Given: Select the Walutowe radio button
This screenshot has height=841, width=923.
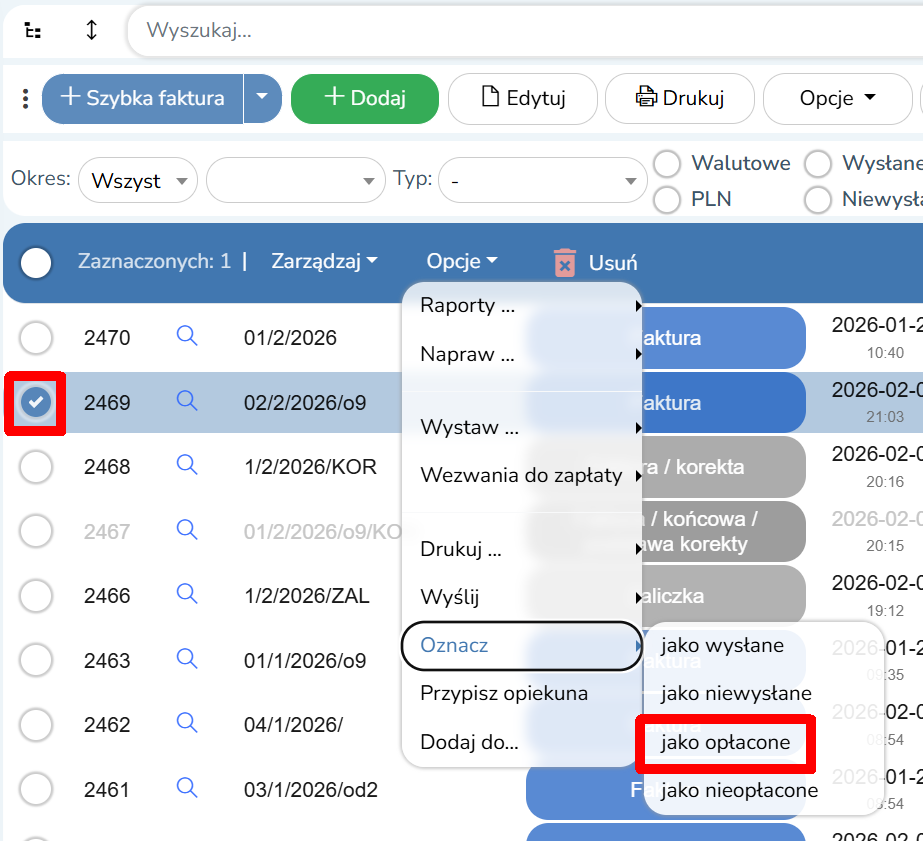Looking at the screenshot, I should 667,164.
